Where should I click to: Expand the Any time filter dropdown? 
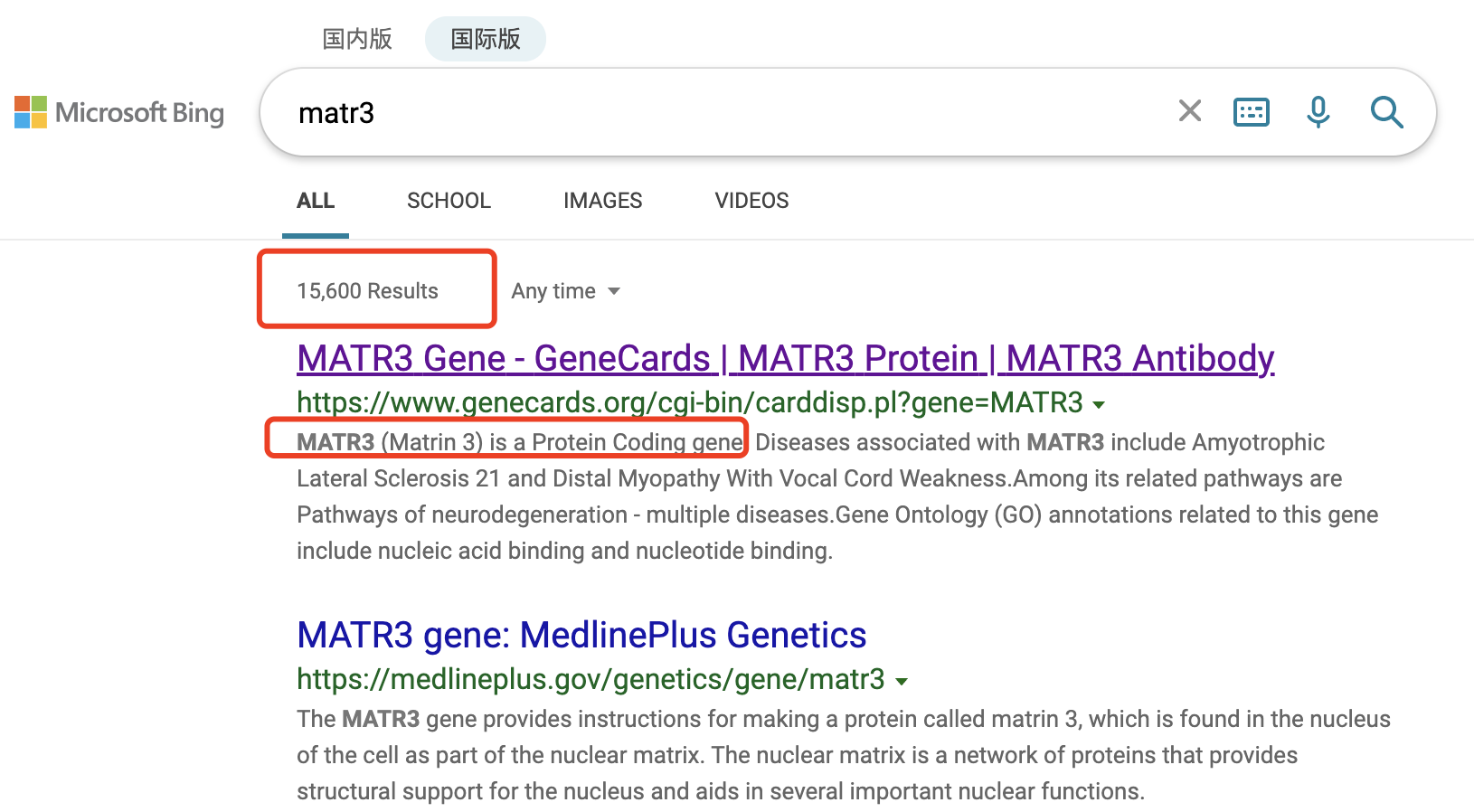[x=565, y=291]
